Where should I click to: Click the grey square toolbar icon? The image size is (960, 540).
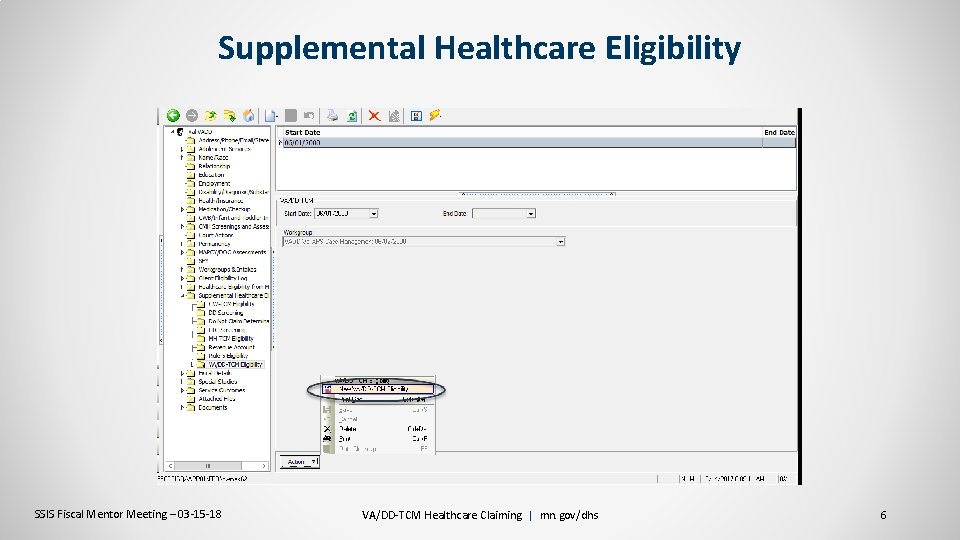tap(291, 115)
